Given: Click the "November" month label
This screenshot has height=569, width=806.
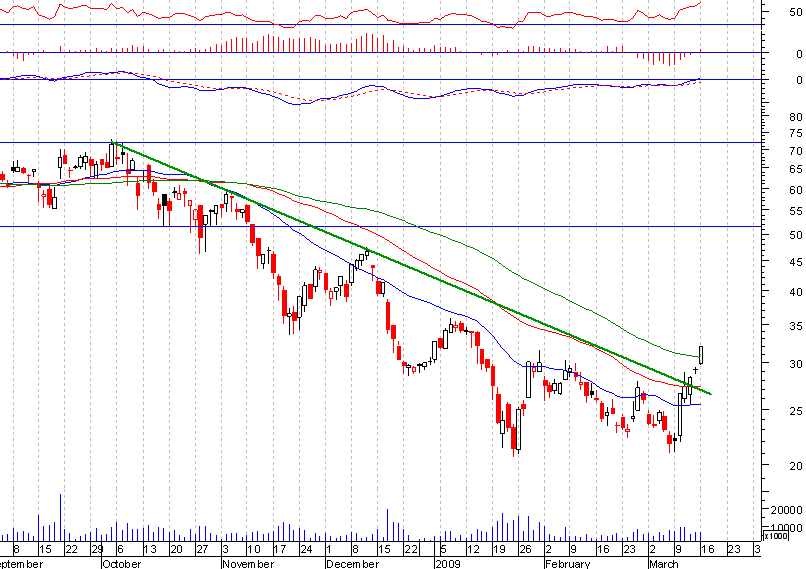Looking at the screenshot, I should click(x=248, y=563).
